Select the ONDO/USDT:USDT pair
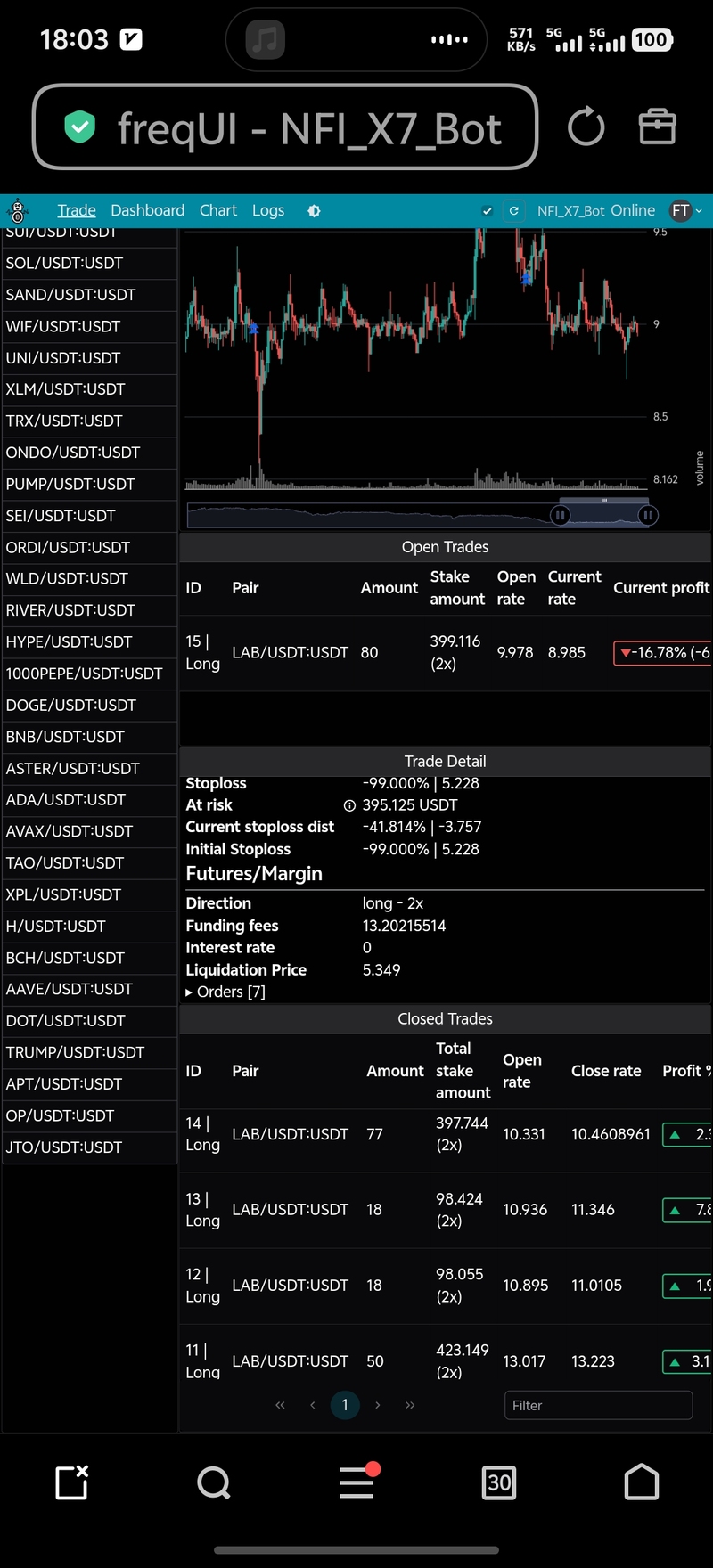 coord(89,453)
